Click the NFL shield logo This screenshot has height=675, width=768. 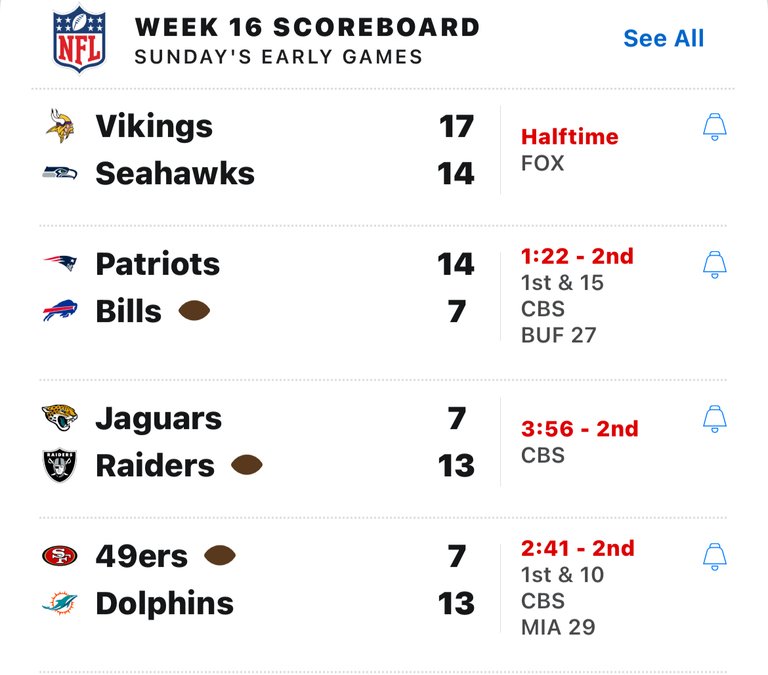[x=79, y=39]
